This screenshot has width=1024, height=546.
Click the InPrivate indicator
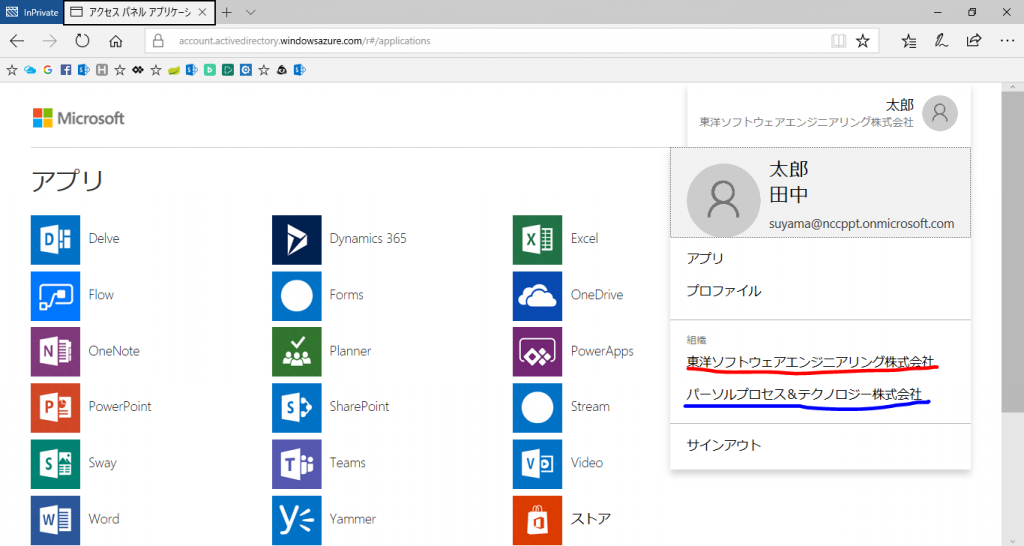tap(32, 12)
